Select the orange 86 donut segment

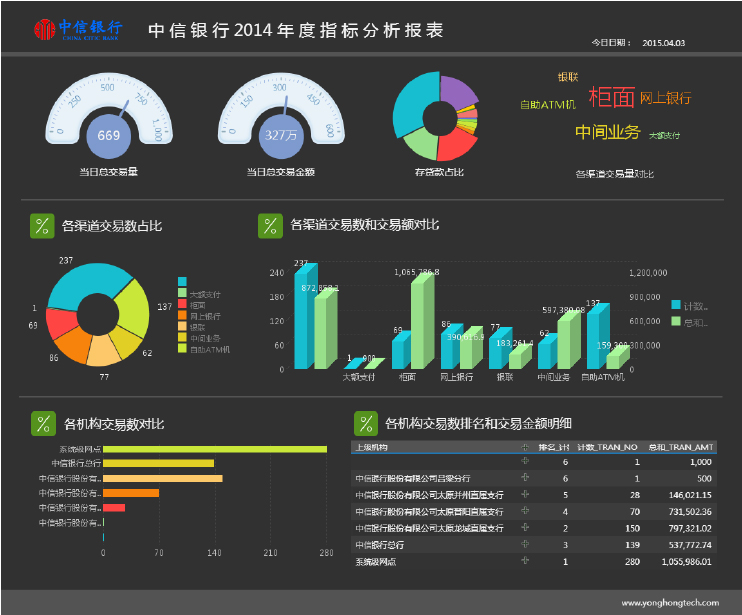coord(73,344)
